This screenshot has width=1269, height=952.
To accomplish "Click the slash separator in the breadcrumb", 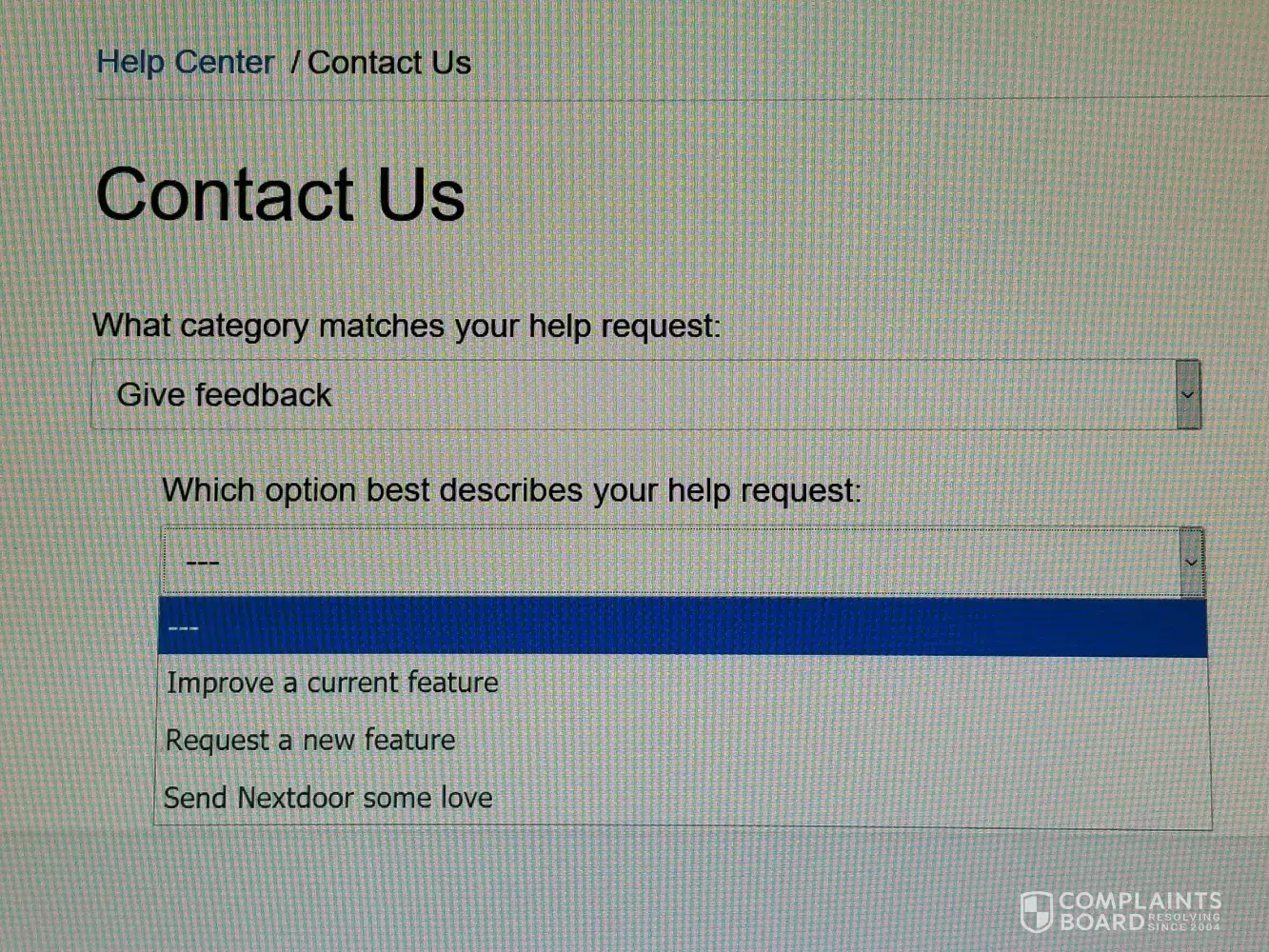I will pyautogui.click(x=295, y=63).
